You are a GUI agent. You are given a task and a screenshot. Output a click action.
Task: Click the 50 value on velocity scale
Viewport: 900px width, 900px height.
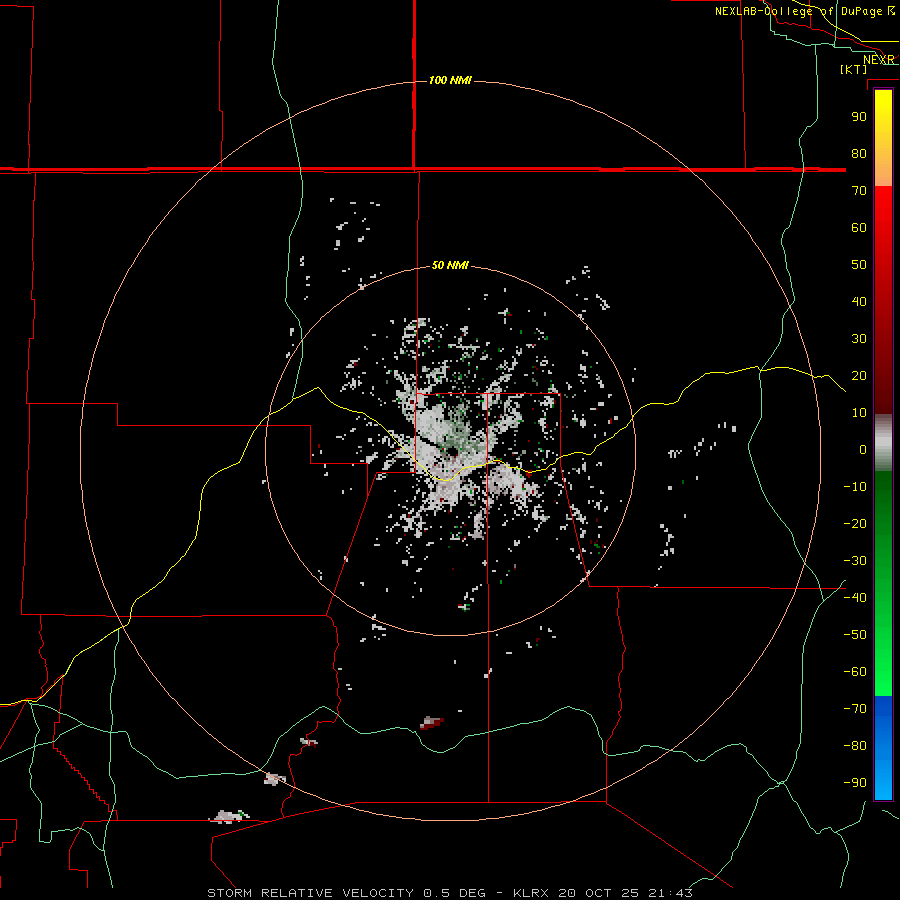[x=859, y=265]
